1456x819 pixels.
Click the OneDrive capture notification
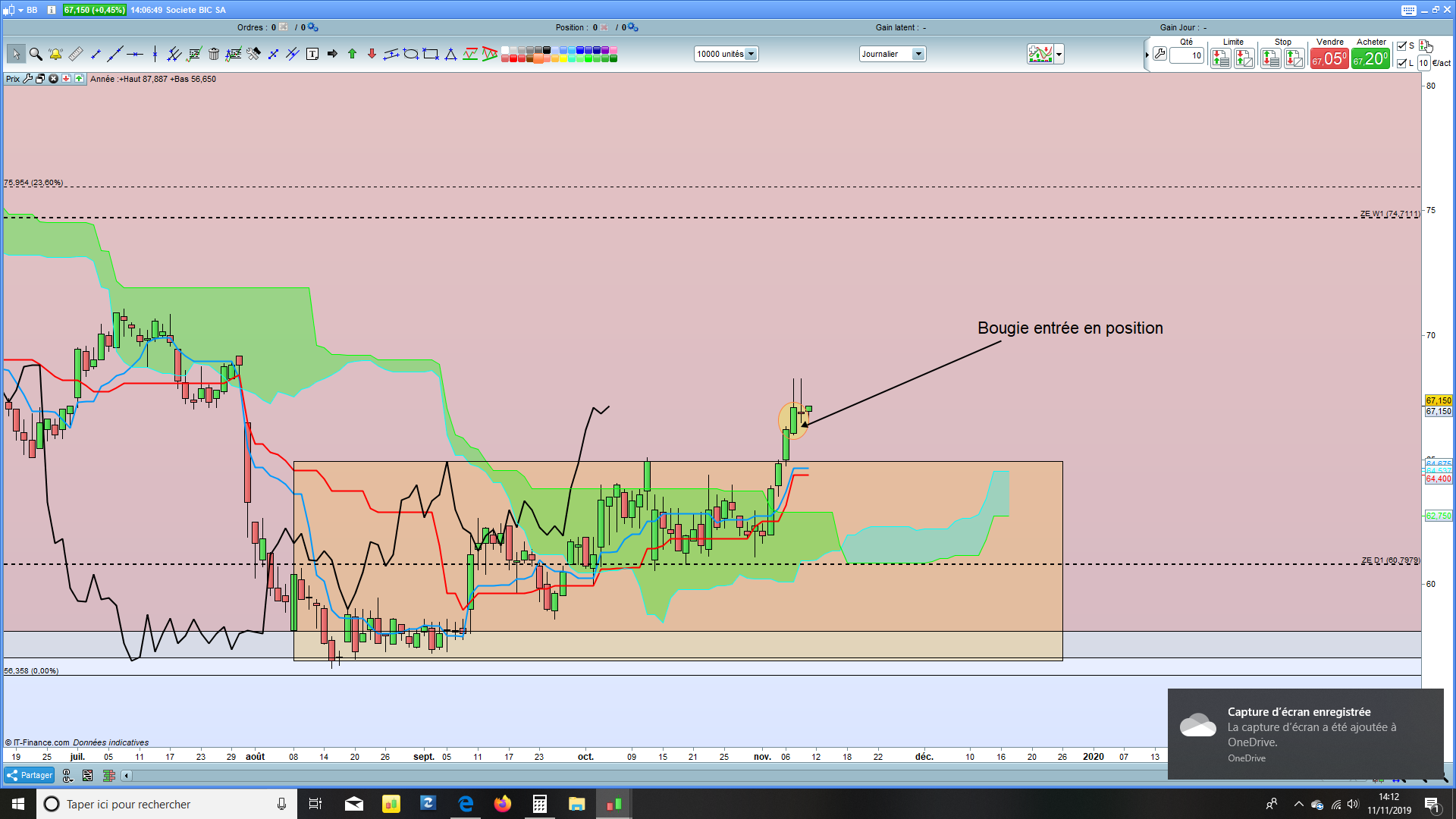pyautogui.click(x=1305, y=734)
